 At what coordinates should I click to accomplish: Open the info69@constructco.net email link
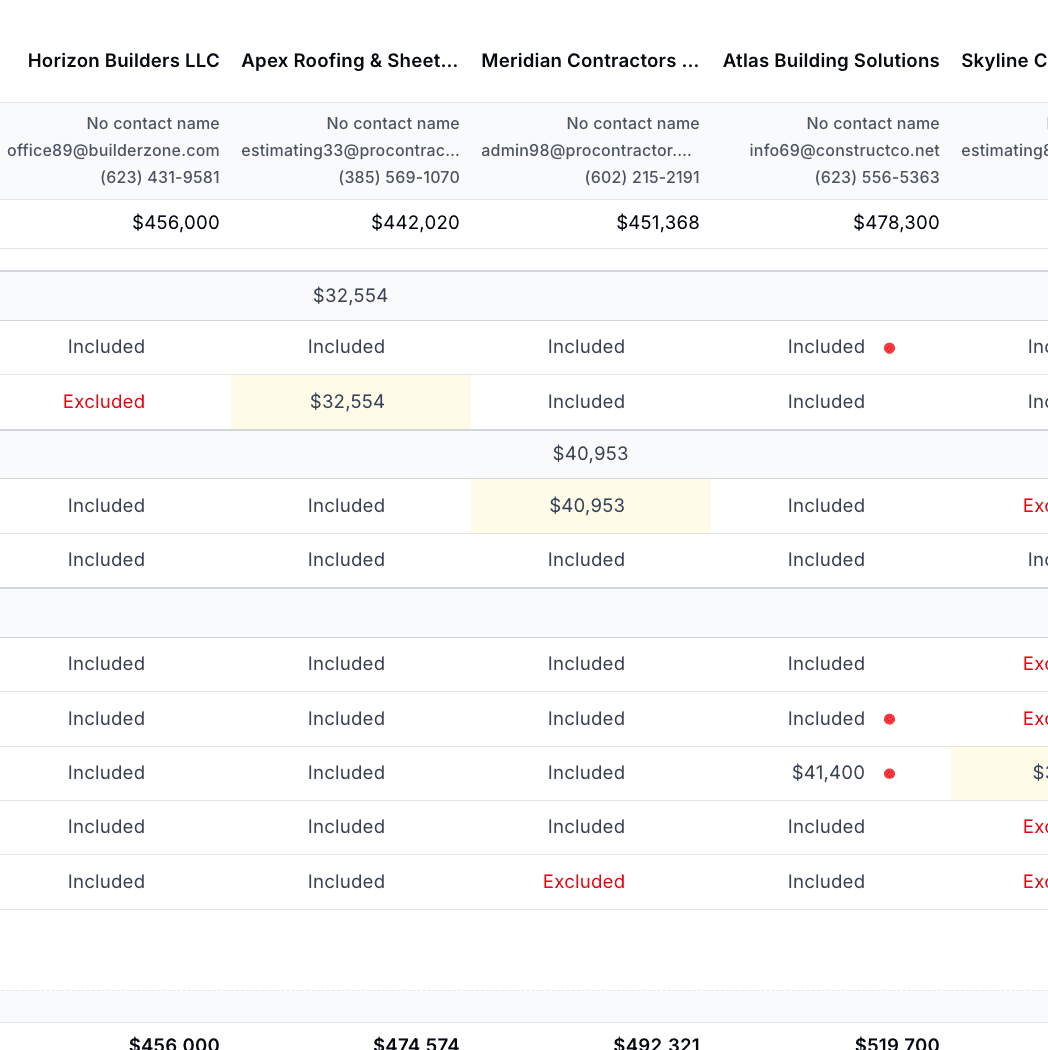[x=844, y=150]
